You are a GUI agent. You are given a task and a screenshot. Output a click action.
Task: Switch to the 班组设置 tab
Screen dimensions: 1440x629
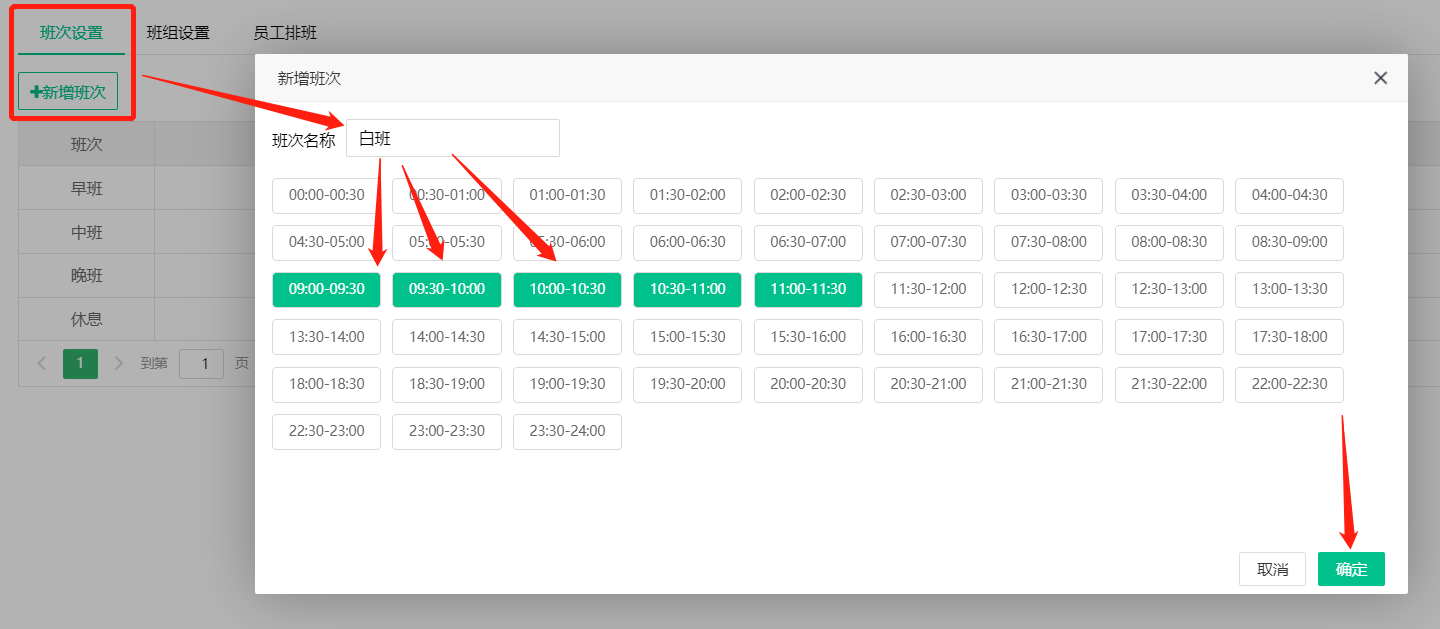178,32
